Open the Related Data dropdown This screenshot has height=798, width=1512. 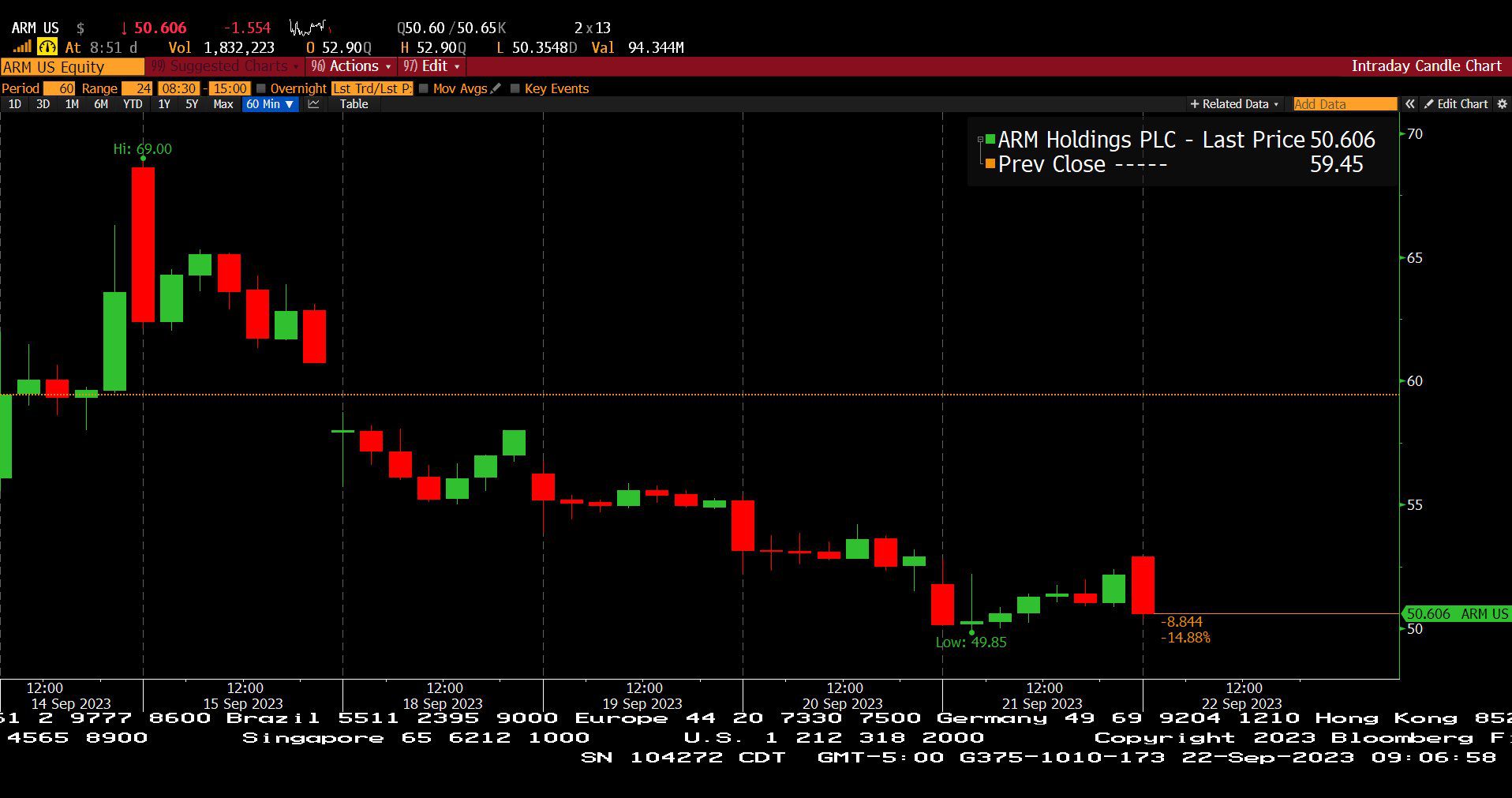[1234, 104]
